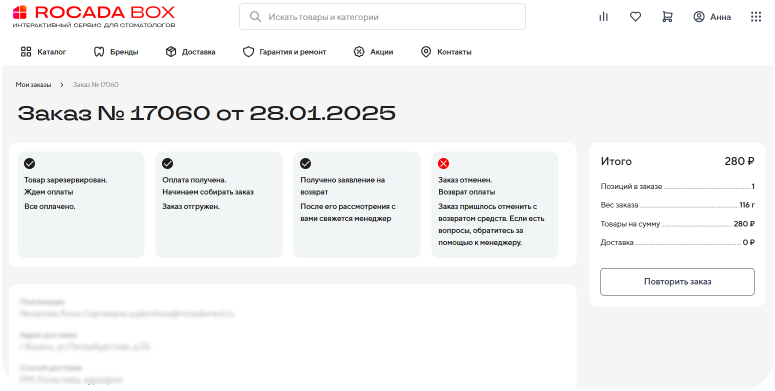The width and height of the screenshot is (775, 391).
Task: Click the tooth icon next to Бренды
Action: coord(99,51)
